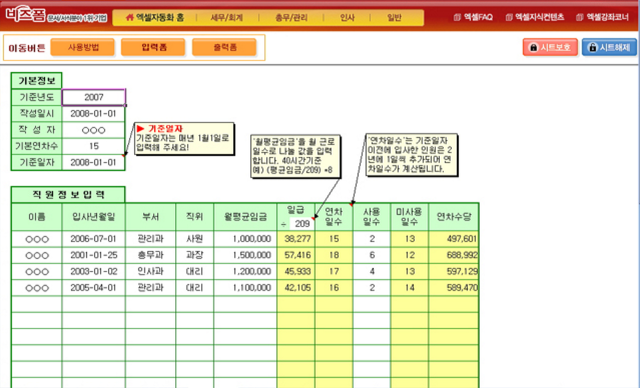Click the 출력폼 button
This screenshot has width=640, height=388.
point(224,47)
